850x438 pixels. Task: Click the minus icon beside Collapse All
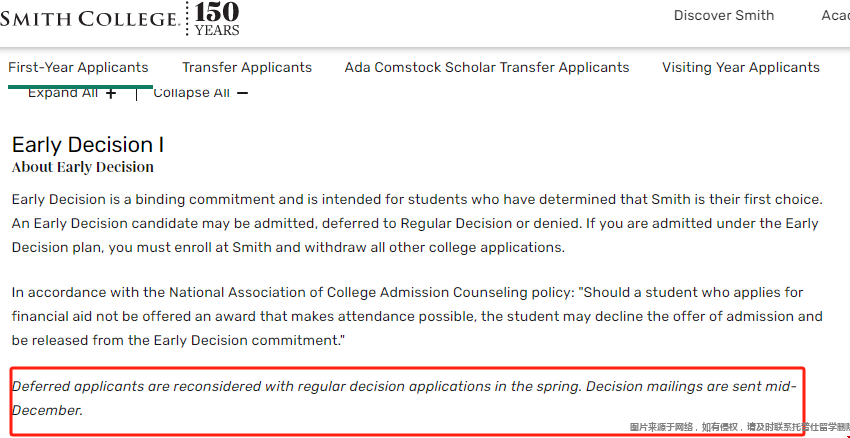[242, 93]
